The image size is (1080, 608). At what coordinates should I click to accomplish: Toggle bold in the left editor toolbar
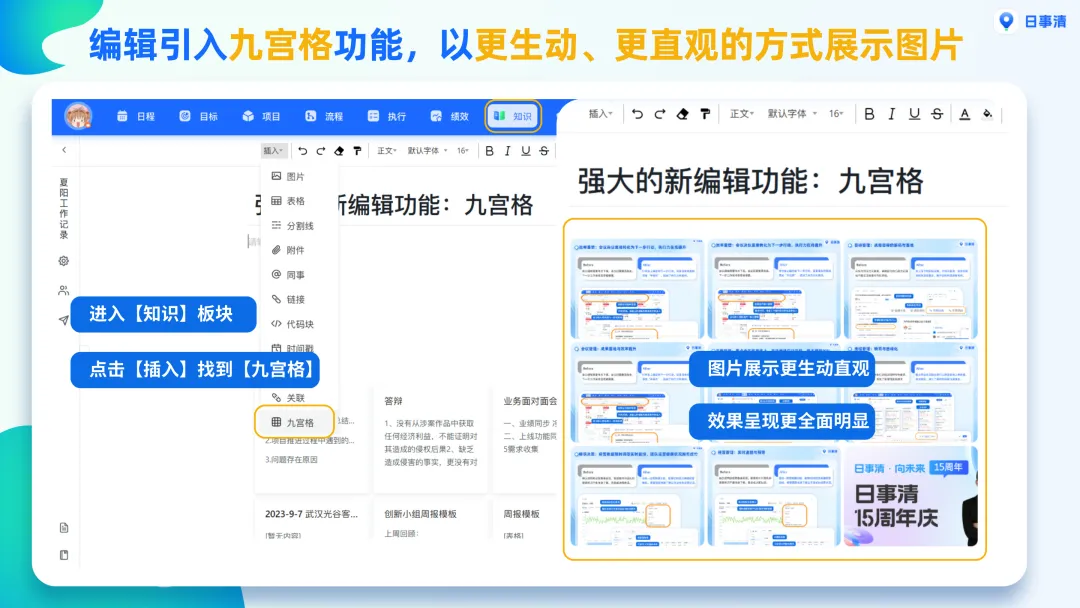[489, 151]
